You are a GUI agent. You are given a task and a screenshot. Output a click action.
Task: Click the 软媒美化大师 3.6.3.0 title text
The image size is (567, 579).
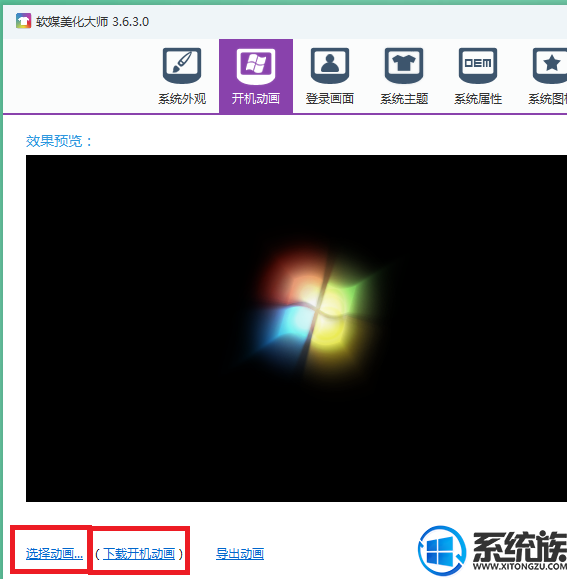92,22
